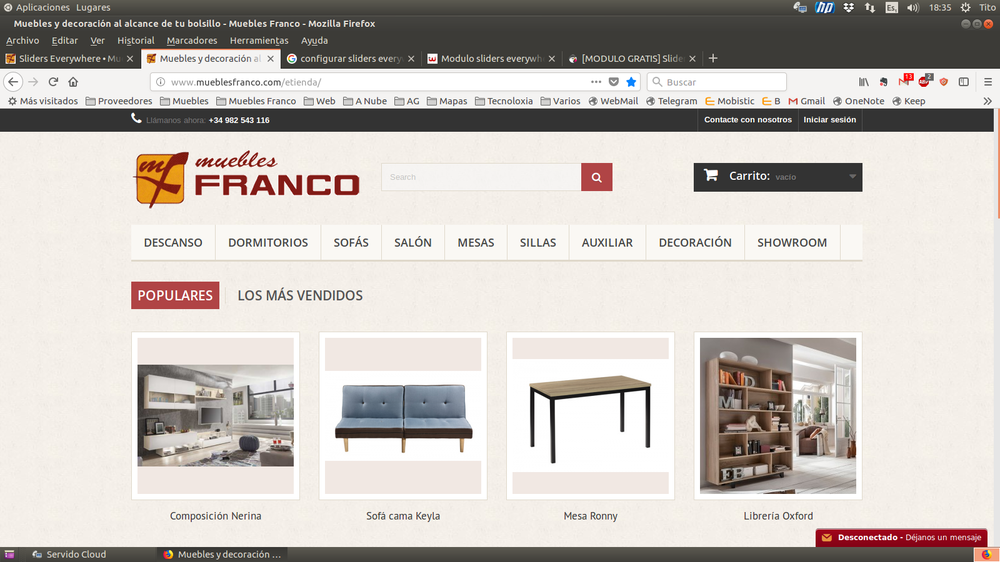Open Mapas bookmark folder
This screenshot has width=1000, height=562.
446,101
